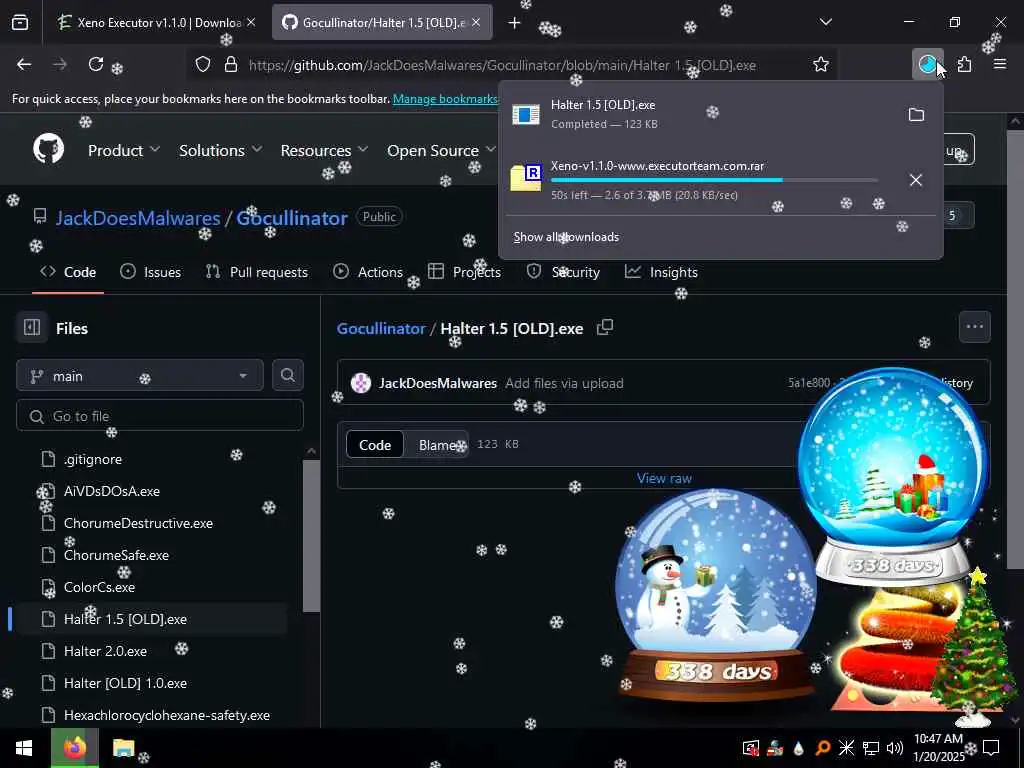Open the Insights tab
The image size is (1024, 768).
[661, 272]
